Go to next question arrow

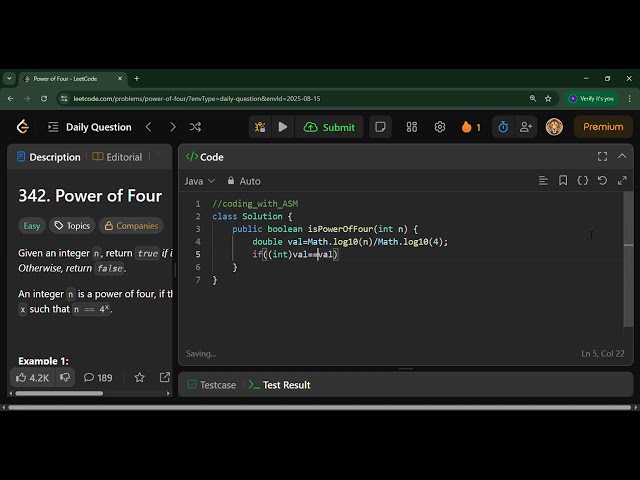[x=173, y=127]
